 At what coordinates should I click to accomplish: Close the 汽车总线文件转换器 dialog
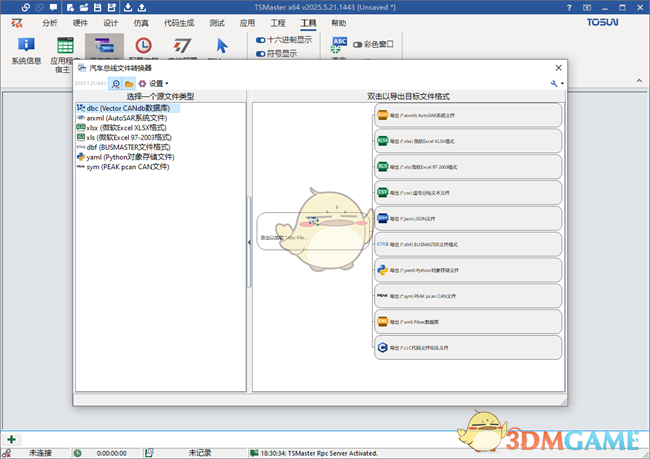pos(558,68)
